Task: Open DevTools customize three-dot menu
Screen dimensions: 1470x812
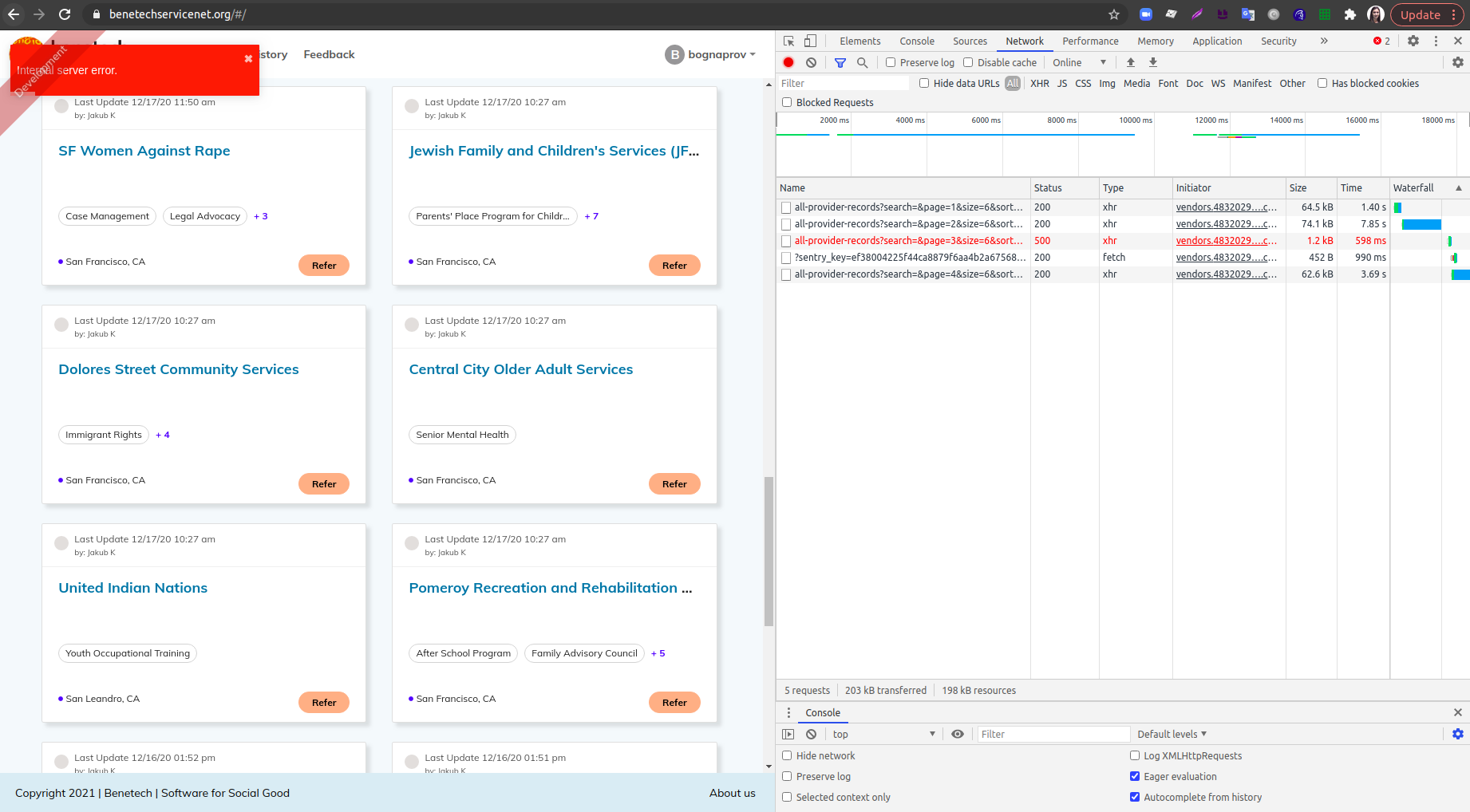Action: [1436, 41]
